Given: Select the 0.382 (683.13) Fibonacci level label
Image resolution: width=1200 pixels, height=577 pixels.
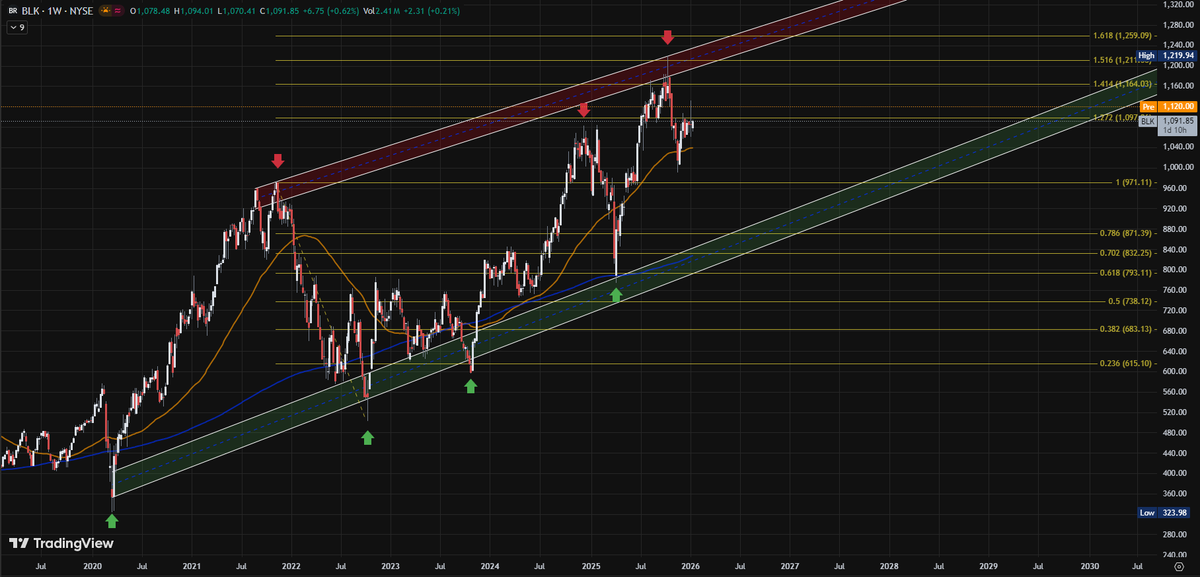Looking at the screenshot, I should [1125, 329].
